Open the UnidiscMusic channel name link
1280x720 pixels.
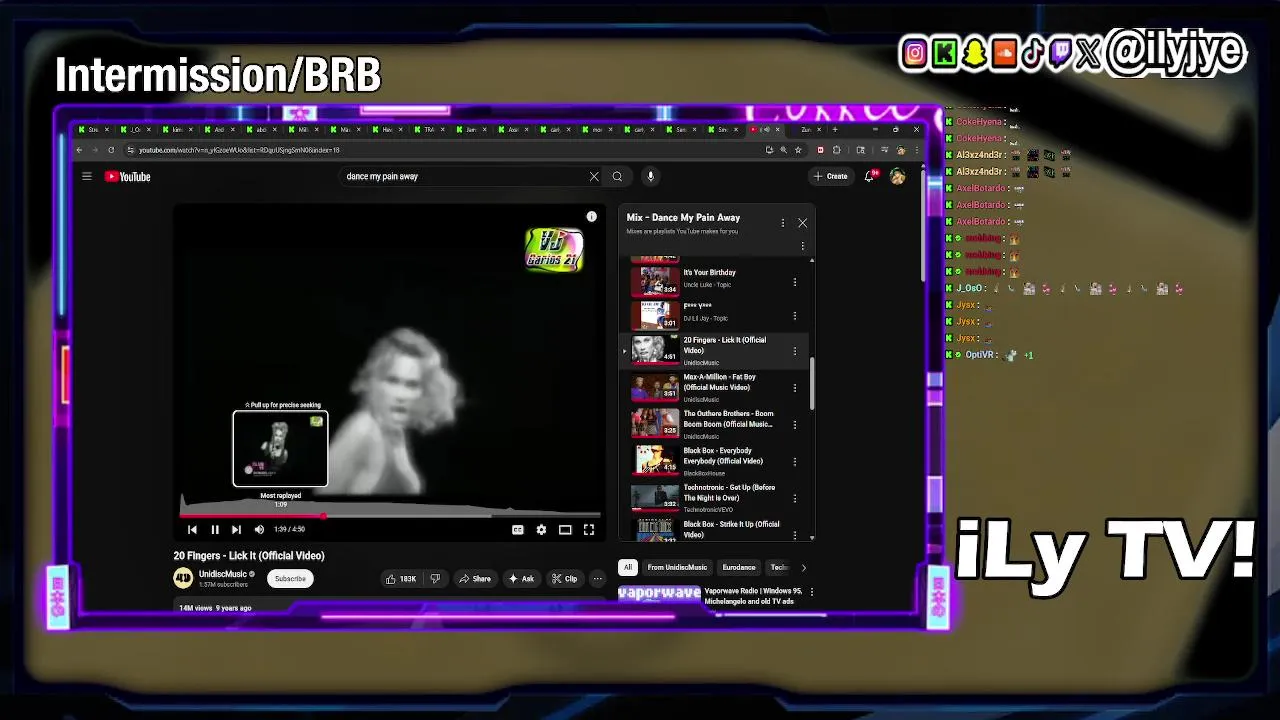(x=222, y=574)
